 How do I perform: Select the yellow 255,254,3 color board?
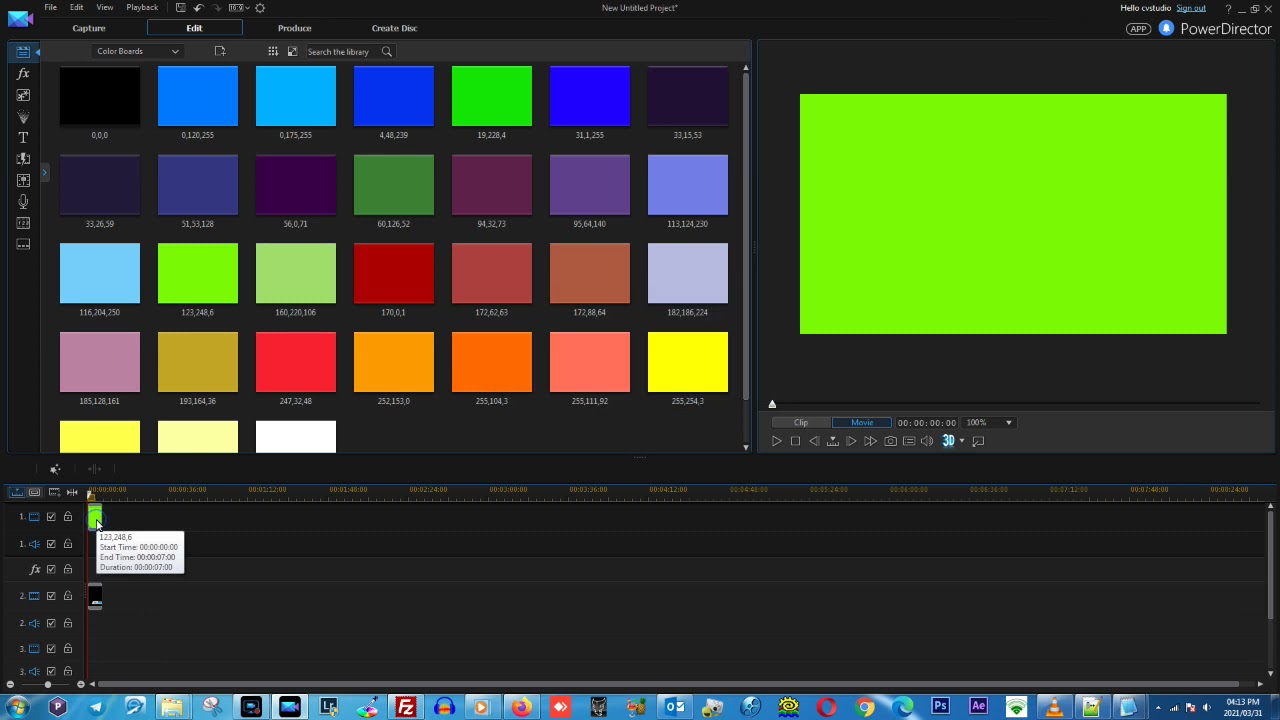click(x=688, y=362)
